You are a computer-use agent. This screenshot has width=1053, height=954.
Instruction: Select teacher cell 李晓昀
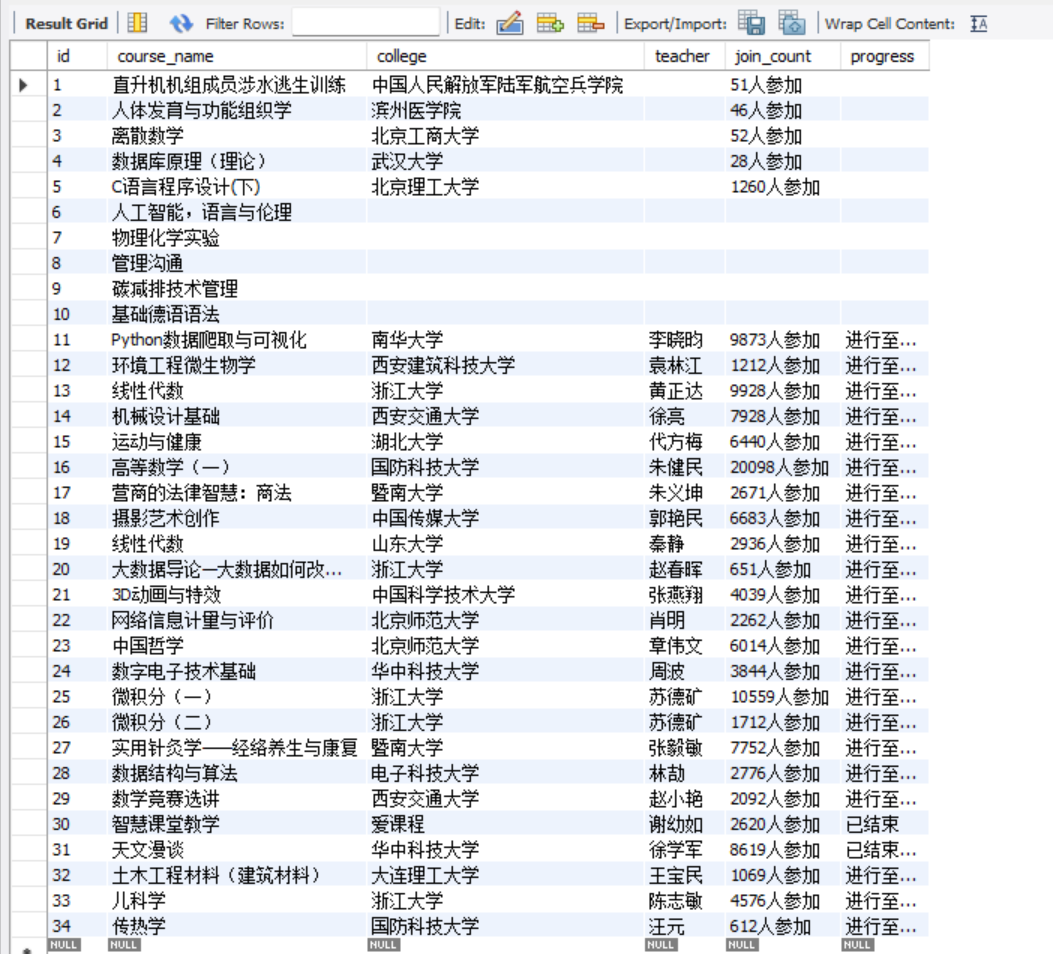pos(685,340)
